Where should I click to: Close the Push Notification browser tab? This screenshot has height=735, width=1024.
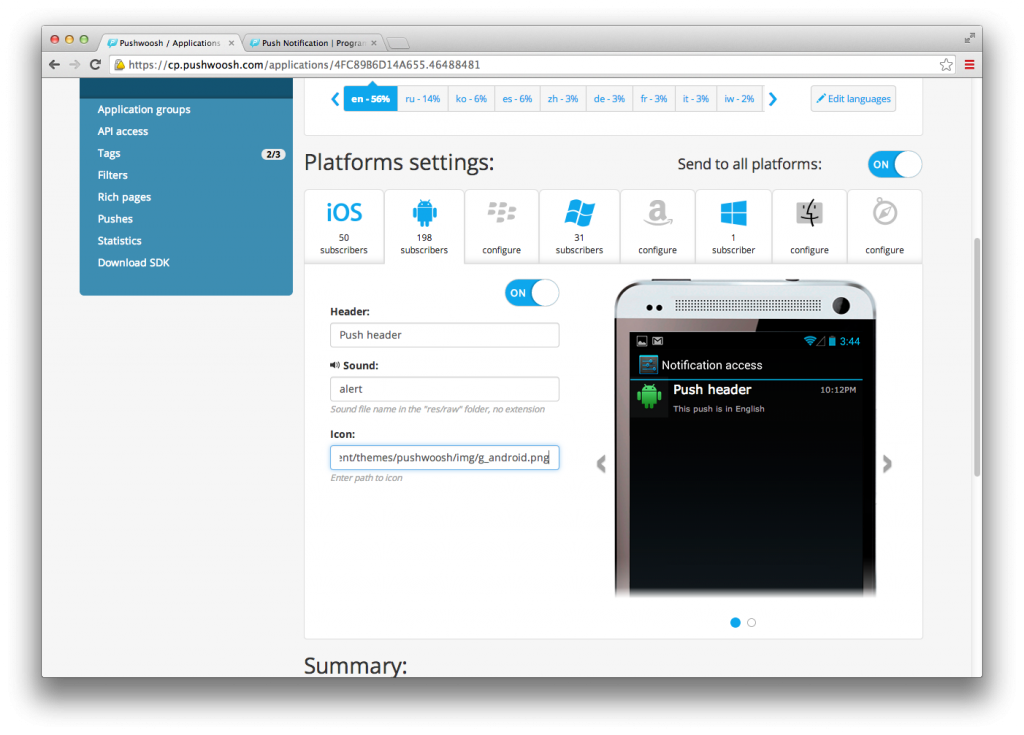click(374, 43)
